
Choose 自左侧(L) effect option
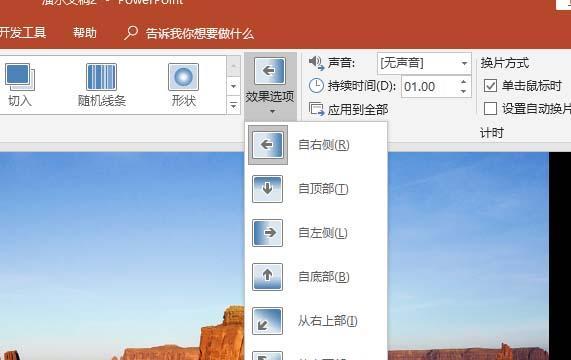coord(316,233)
